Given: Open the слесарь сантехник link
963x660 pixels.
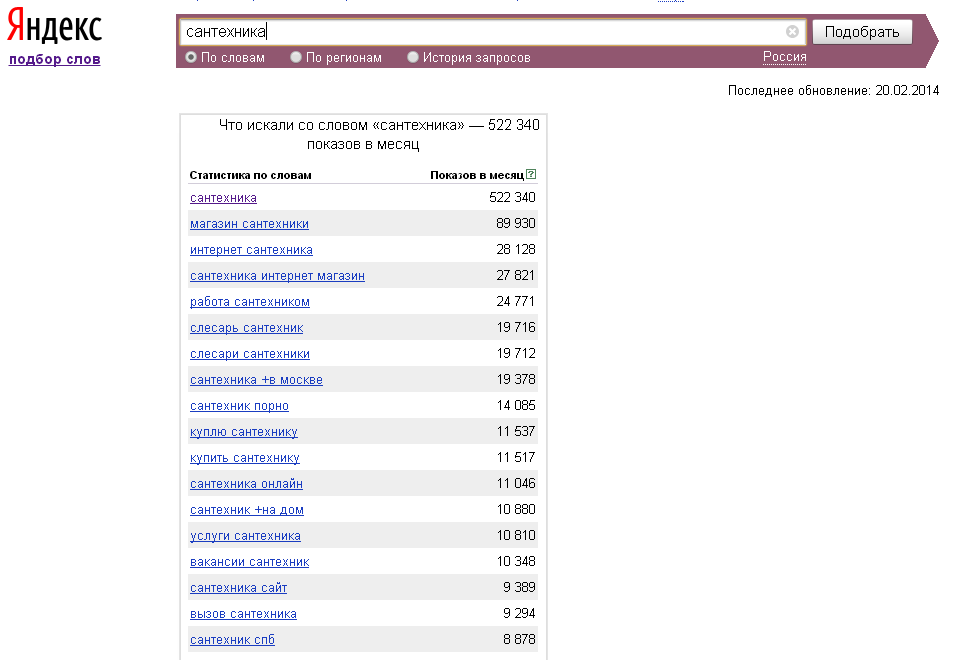Looking at the screenshot, I should [x=247, y=328].
